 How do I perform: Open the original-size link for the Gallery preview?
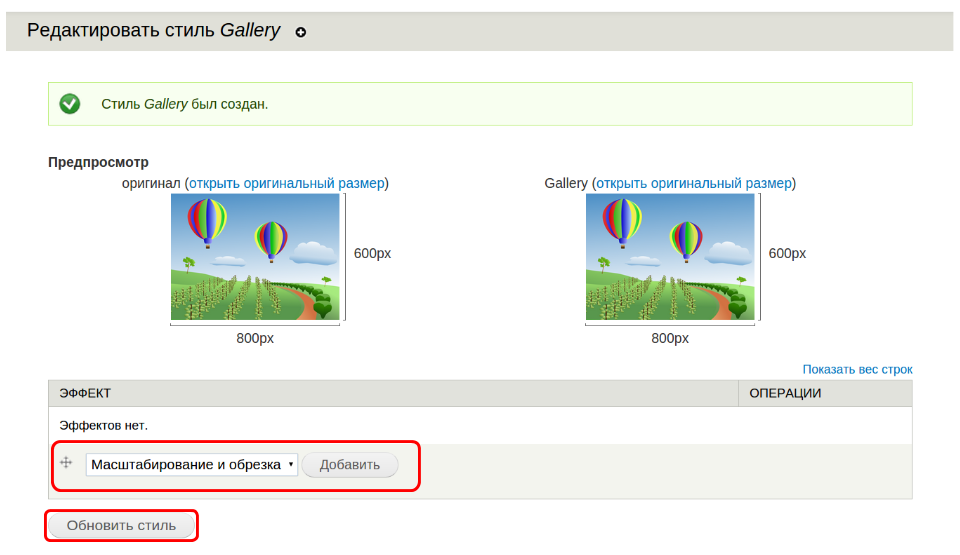tap(694, 183)
